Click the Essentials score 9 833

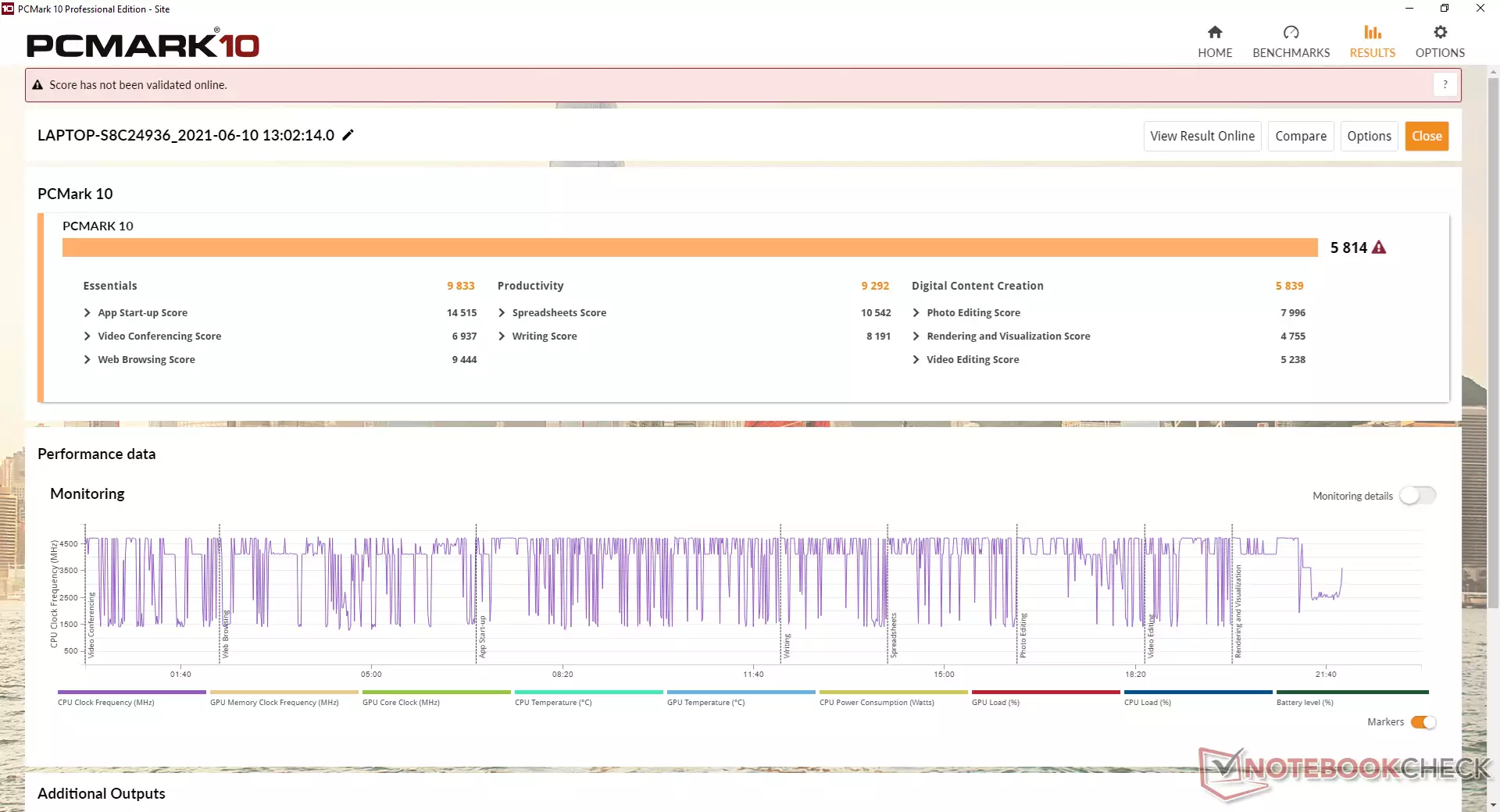click(460, 286)
